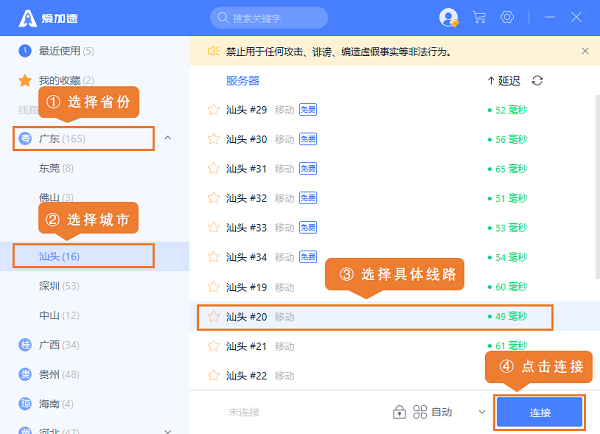Click the lock icon in the bottom bar

tap(399, 412)
